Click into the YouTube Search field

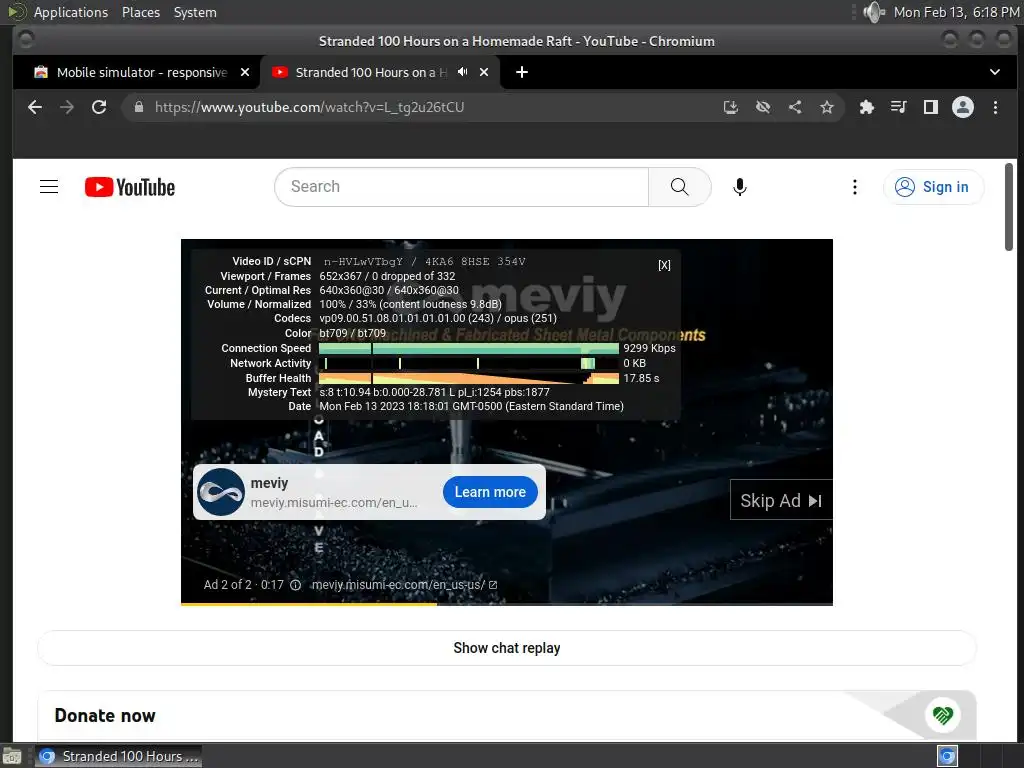(x=462, y=187)
